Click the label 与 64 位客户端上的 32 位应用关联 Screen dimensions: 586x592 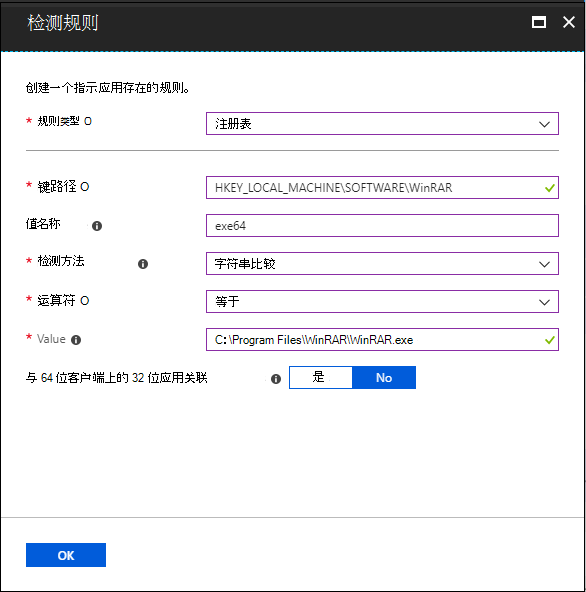click(x=116, y=378)
